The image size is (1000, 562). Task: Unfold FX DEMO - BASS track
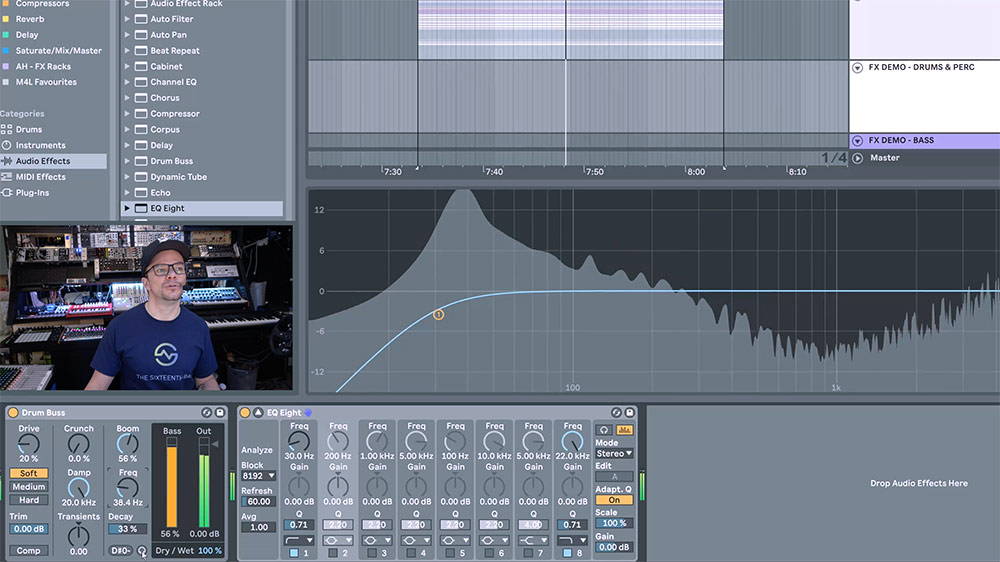(x=858, y=140)
